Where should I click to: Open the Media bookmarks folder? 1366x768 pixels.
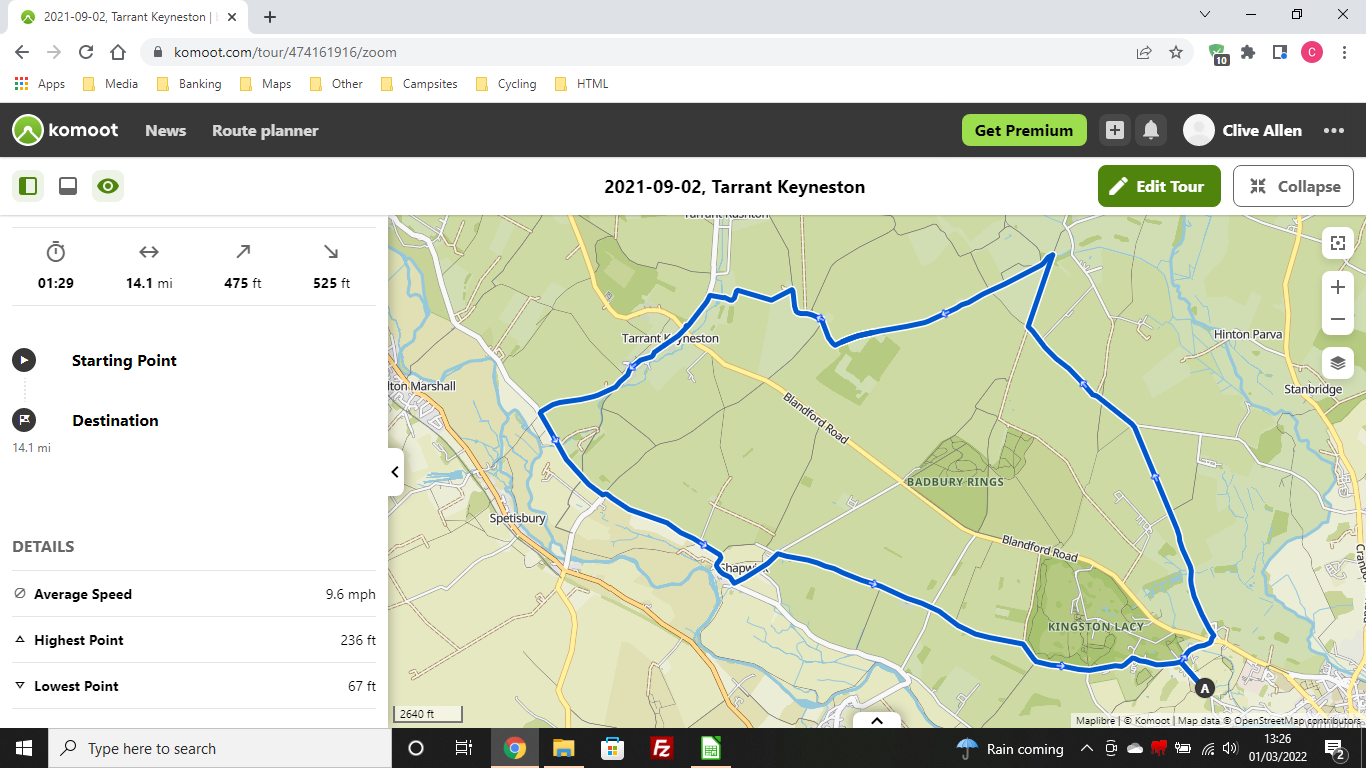[110, 84]
